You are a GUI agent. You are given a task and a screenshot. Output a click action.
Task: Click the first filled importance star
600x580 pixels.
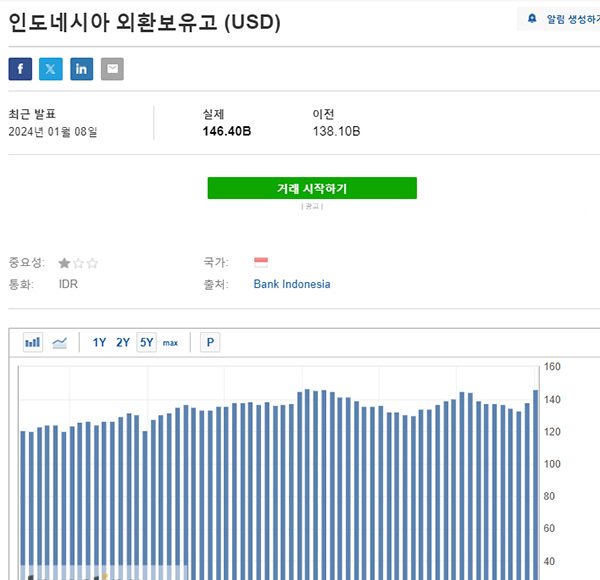[x=65, y=263]
